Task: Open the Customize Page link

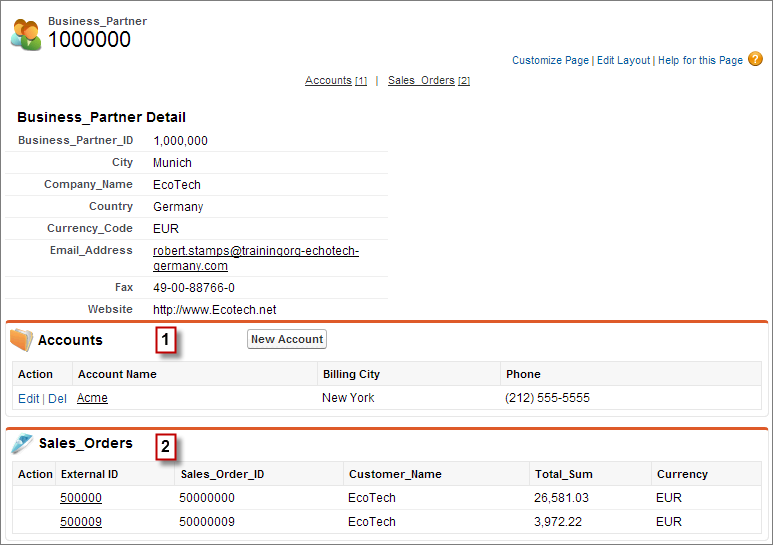Action: pyautogui.click(x=550, y=61)
